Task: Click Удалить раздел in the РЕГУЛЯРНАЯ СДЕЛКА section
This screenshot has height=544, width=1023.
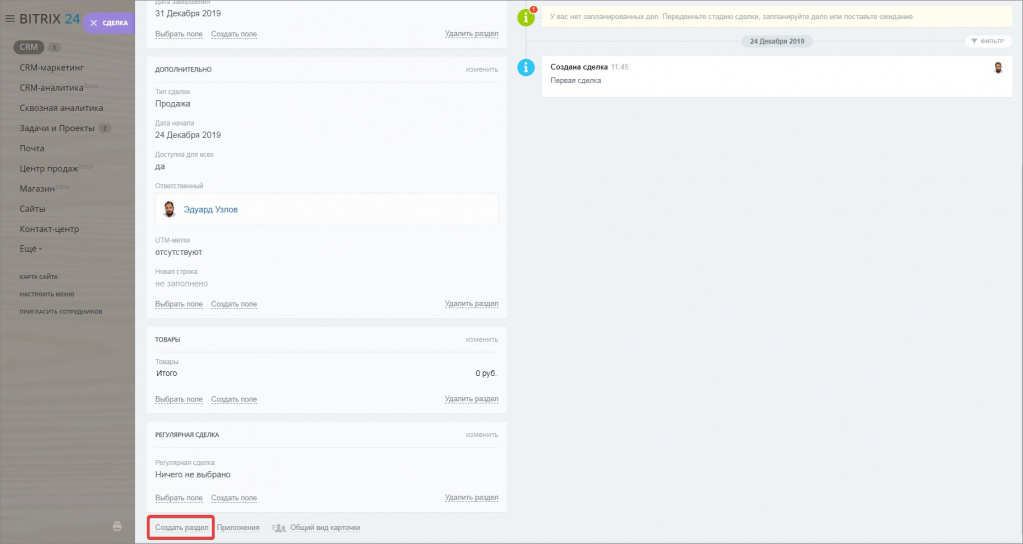Action: click(x=471, y=497)
